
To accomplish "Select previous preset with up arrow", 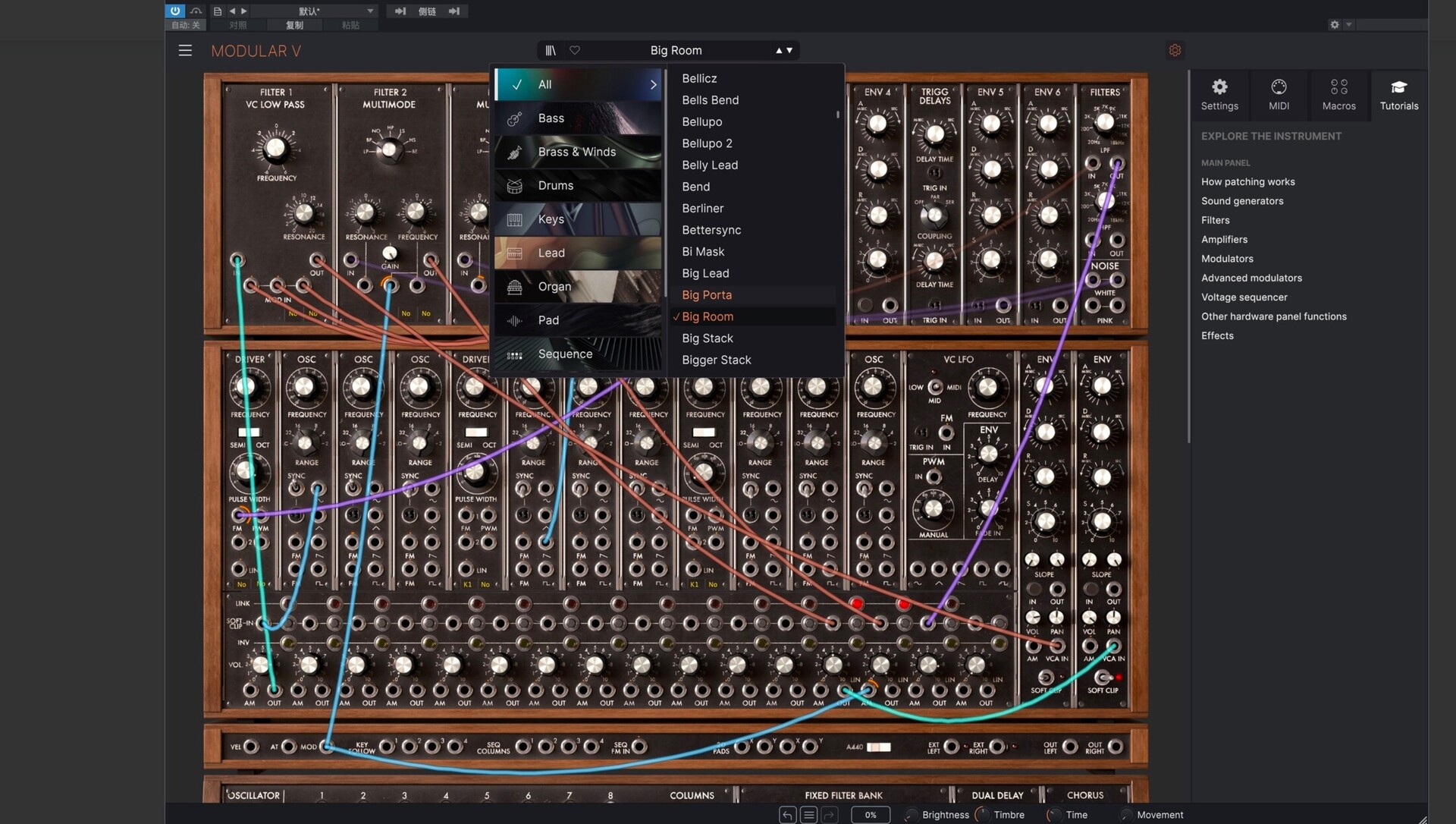I will 779,50.
